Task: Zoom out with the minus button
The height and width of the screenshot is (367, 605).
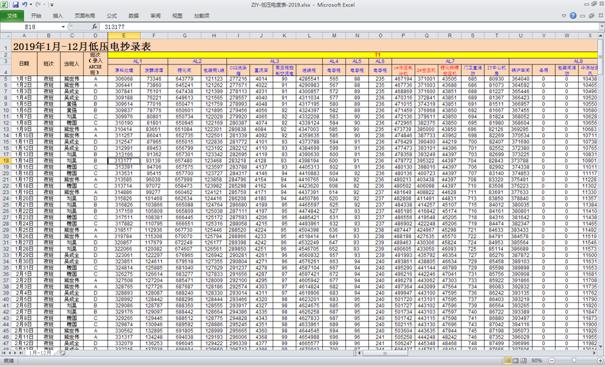Action: pos(552,361)
